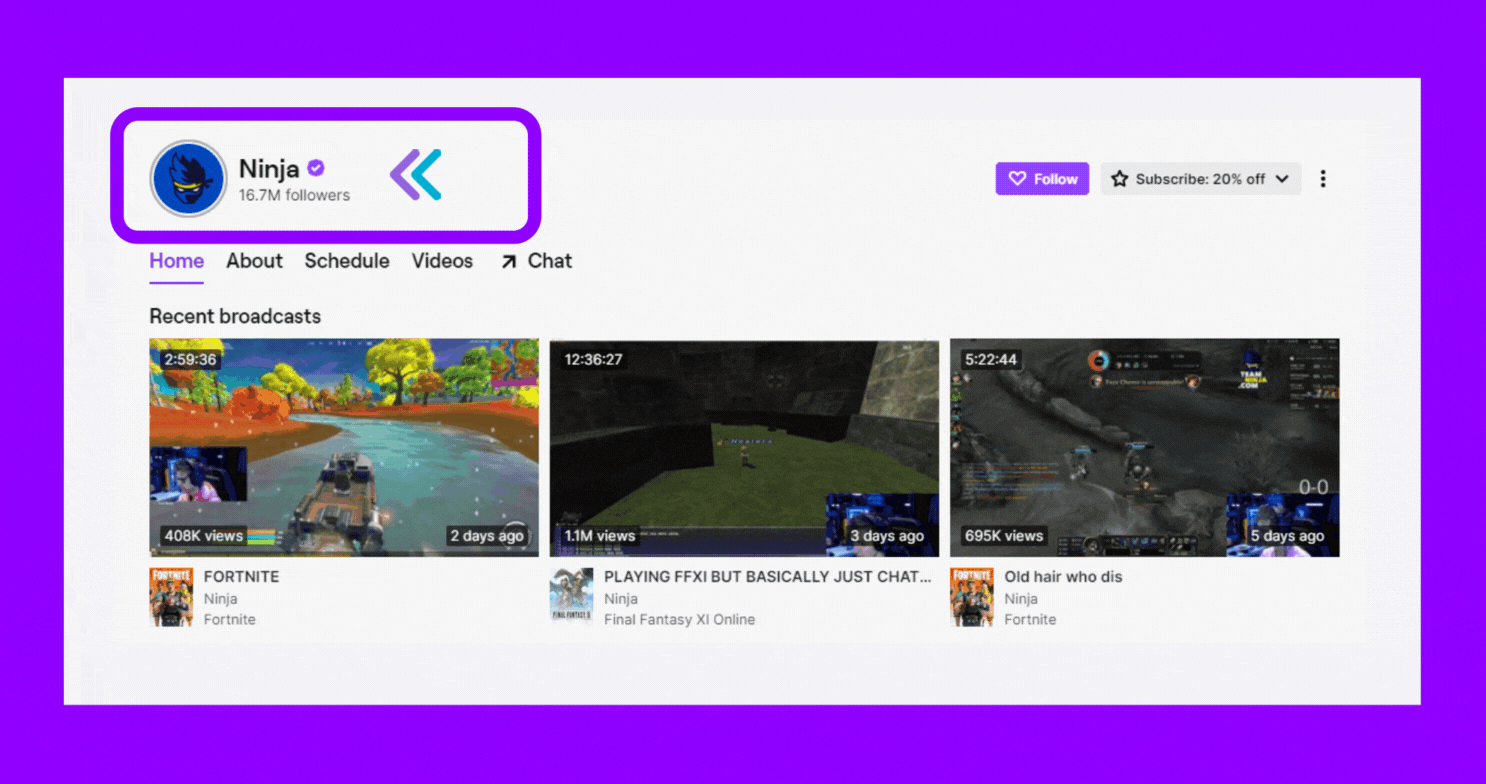This screenshot has height=784, width=1486.
Task: Select the About tab
Action: tap(254, 261)
